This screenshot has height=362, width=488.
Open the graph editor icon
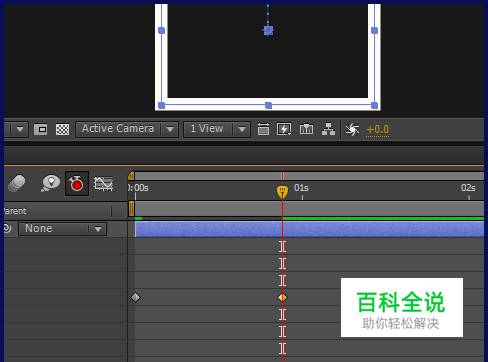point(103,184)
